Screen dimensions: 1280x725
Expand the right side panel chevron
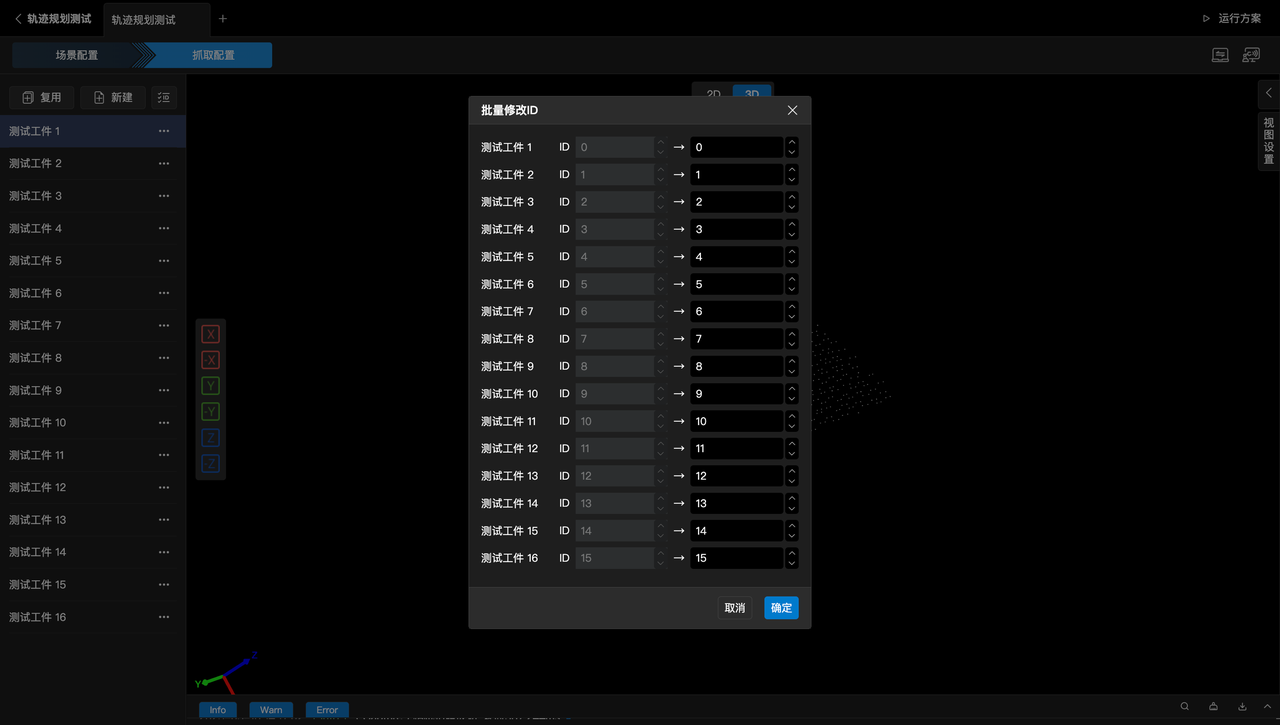point(1268,93)
